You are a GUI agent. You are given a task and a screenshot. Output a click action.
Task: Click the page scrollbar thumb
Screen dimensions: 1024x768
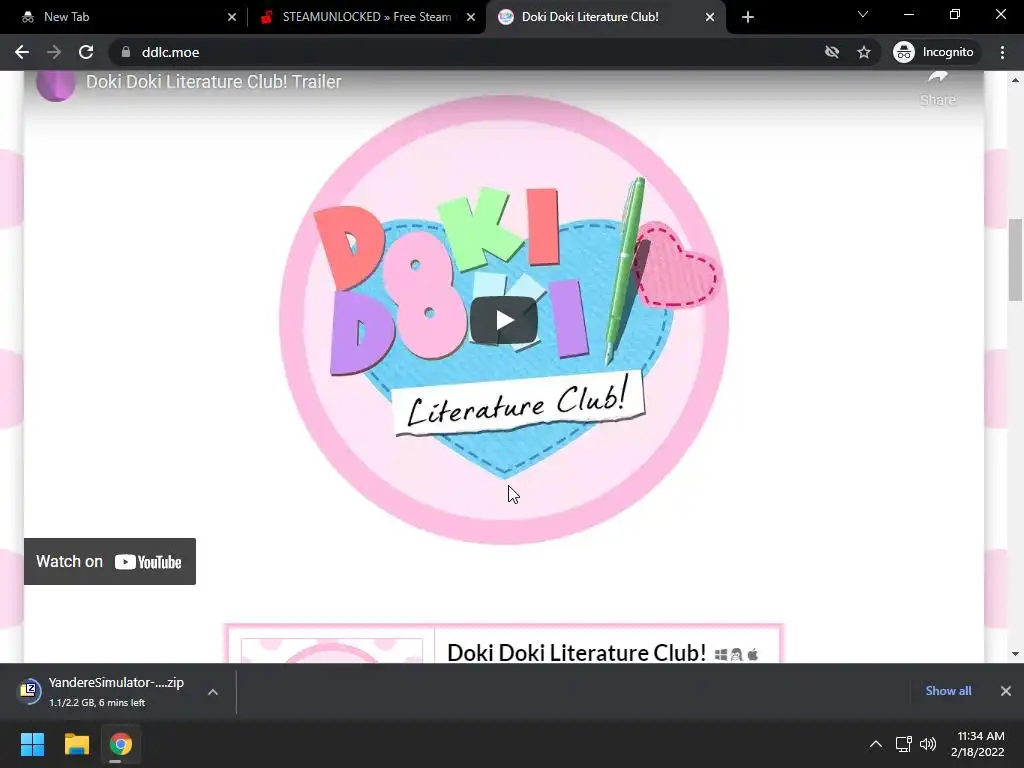[1015, 259]
